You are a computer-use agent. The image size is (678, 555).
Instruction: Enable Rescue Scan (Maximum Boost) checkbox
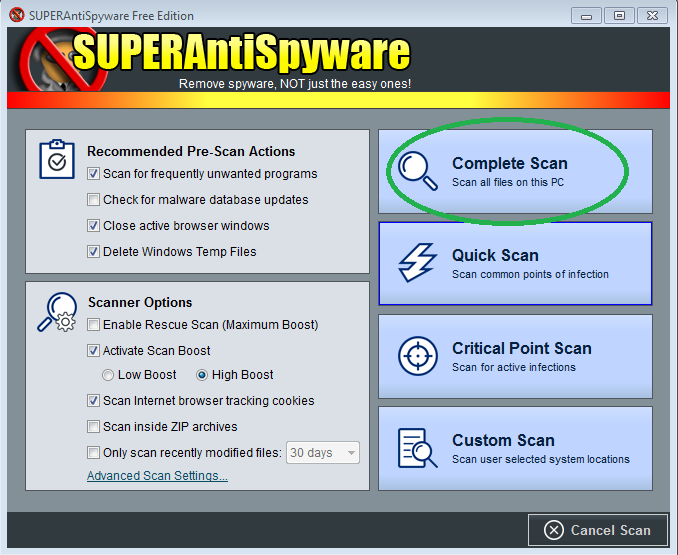(x=93, y=325)
